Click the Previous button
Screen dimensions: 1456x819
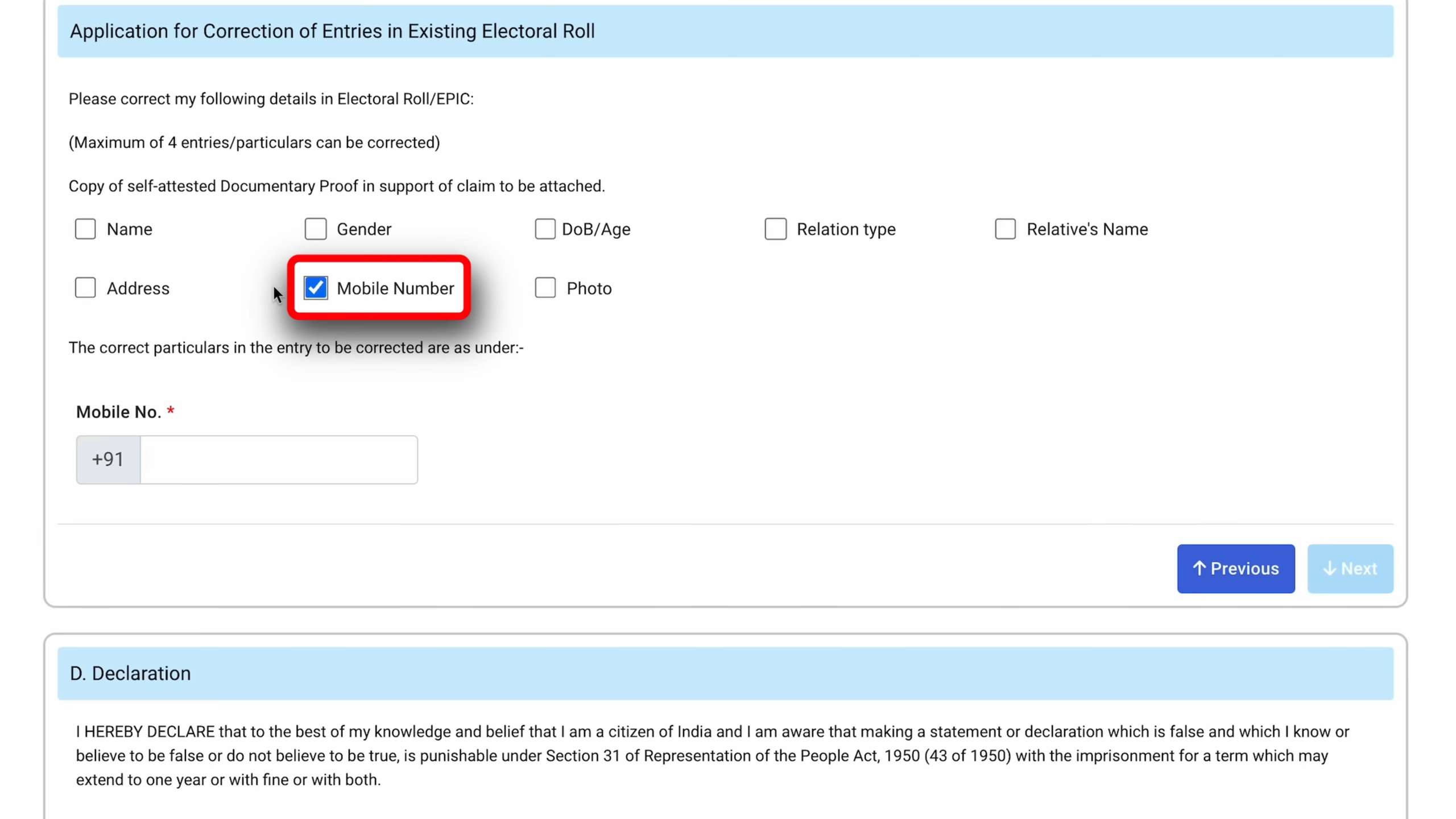point(1235,568)
